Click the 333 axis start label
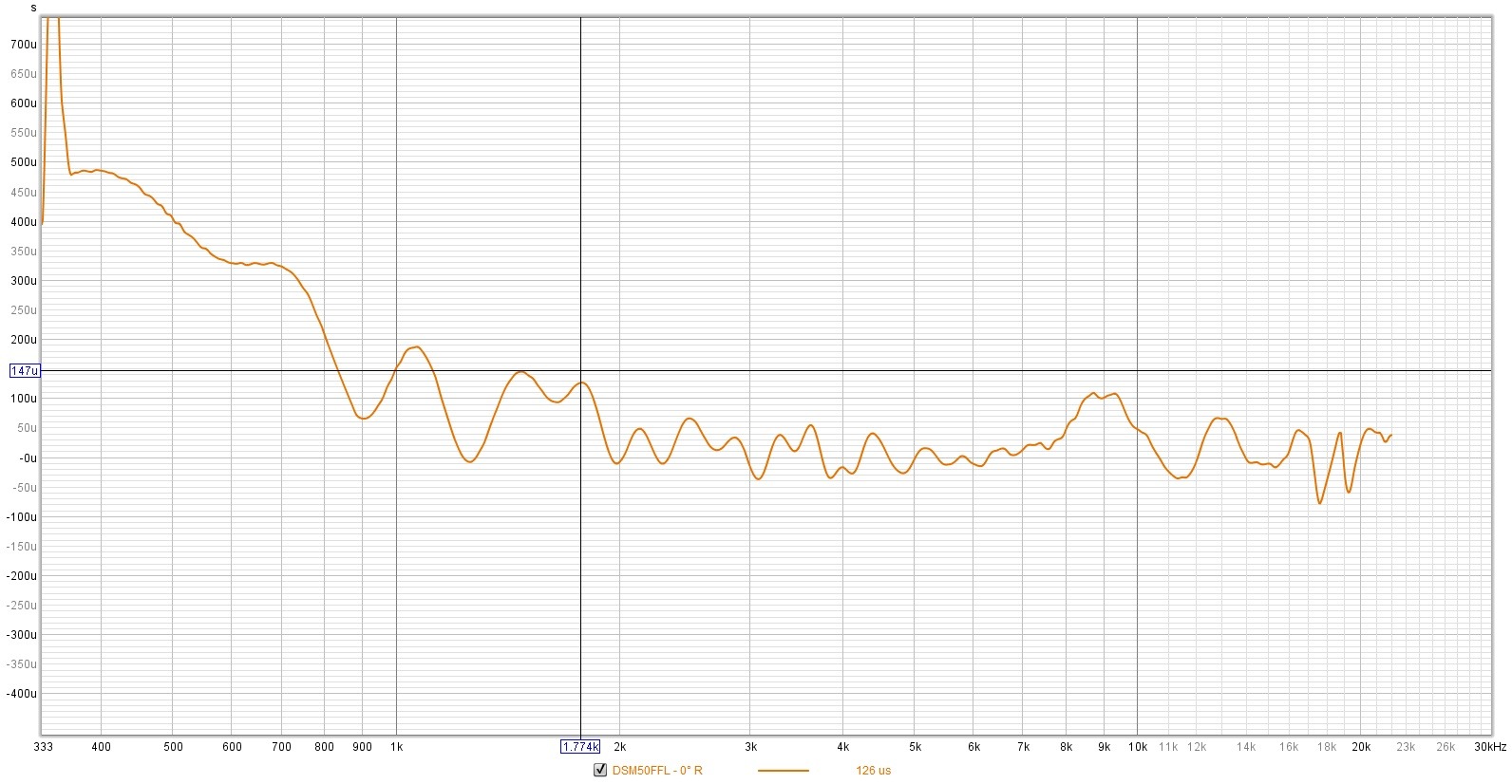Image resolution: width=1512 pixels, height=784 pixels. point(44,746)
